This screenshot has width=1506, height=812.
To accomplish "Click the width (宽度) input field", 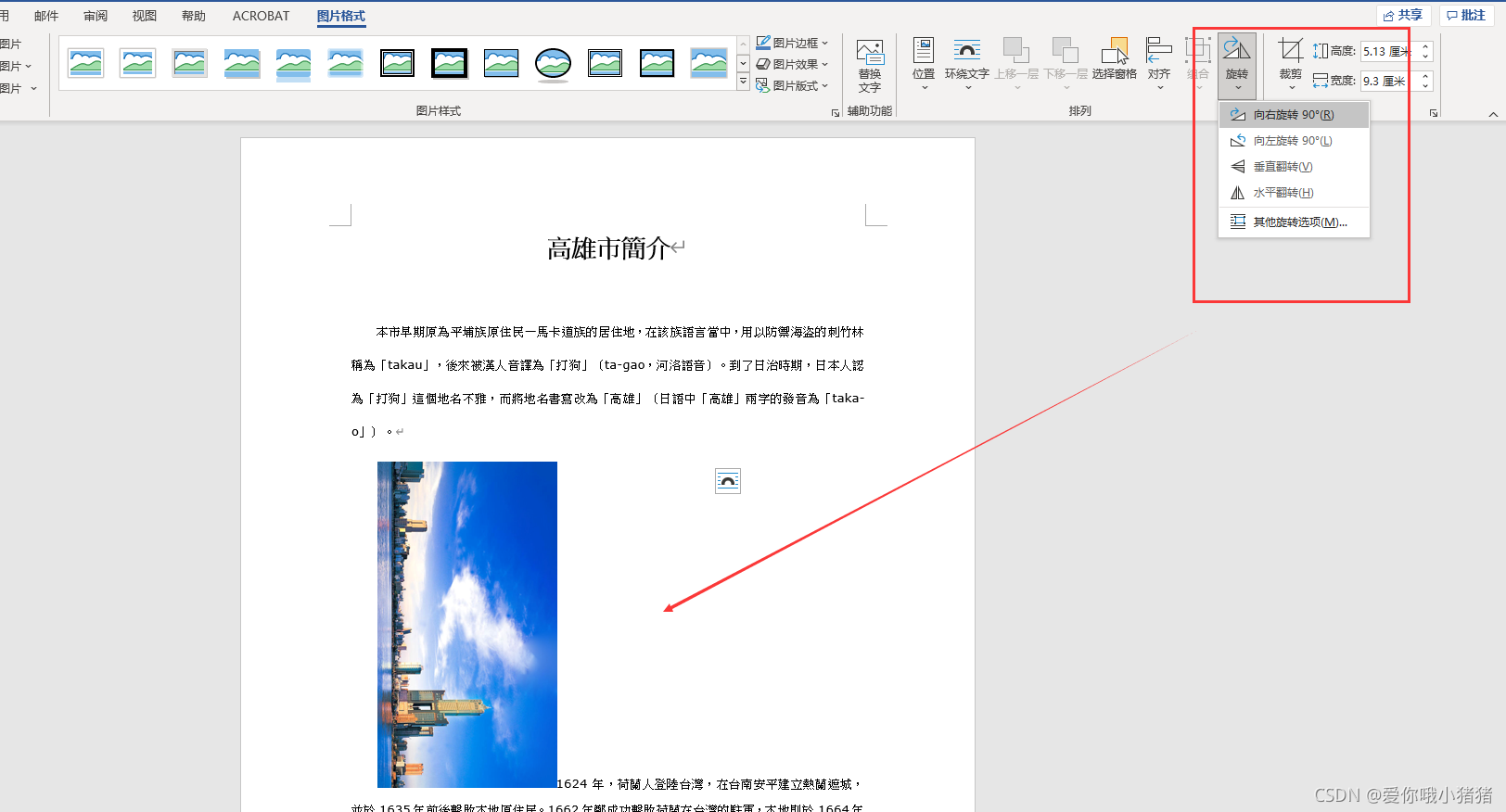I will pos(1388,82).
